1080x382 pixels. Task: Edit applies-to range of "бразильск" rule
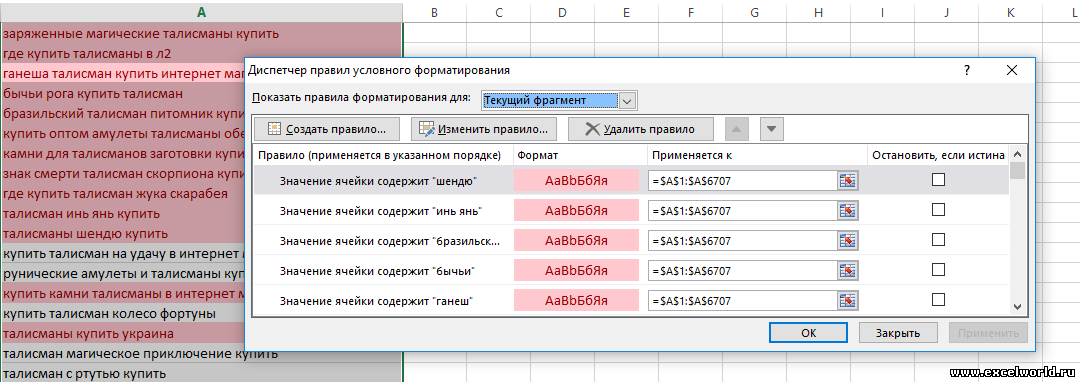743,240
